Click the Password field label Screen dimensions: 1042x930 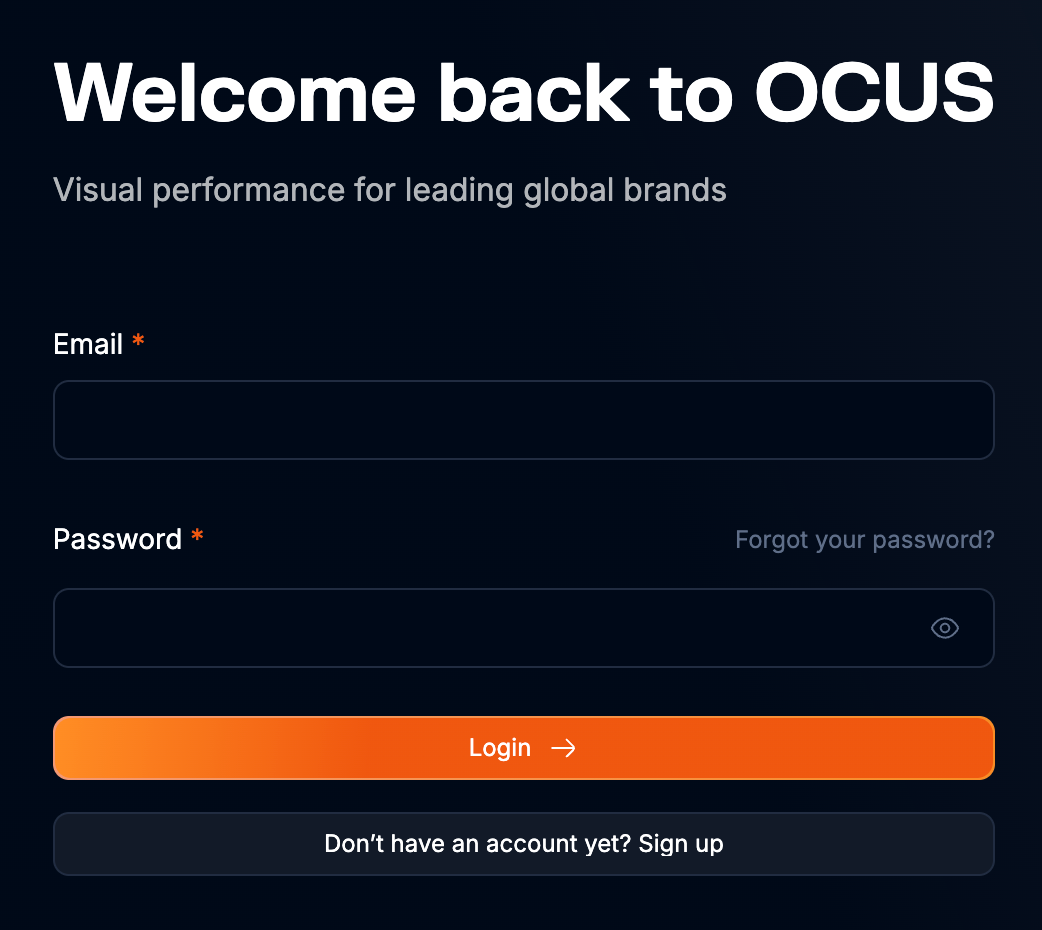pyautogui.click(x=117, y=540)
